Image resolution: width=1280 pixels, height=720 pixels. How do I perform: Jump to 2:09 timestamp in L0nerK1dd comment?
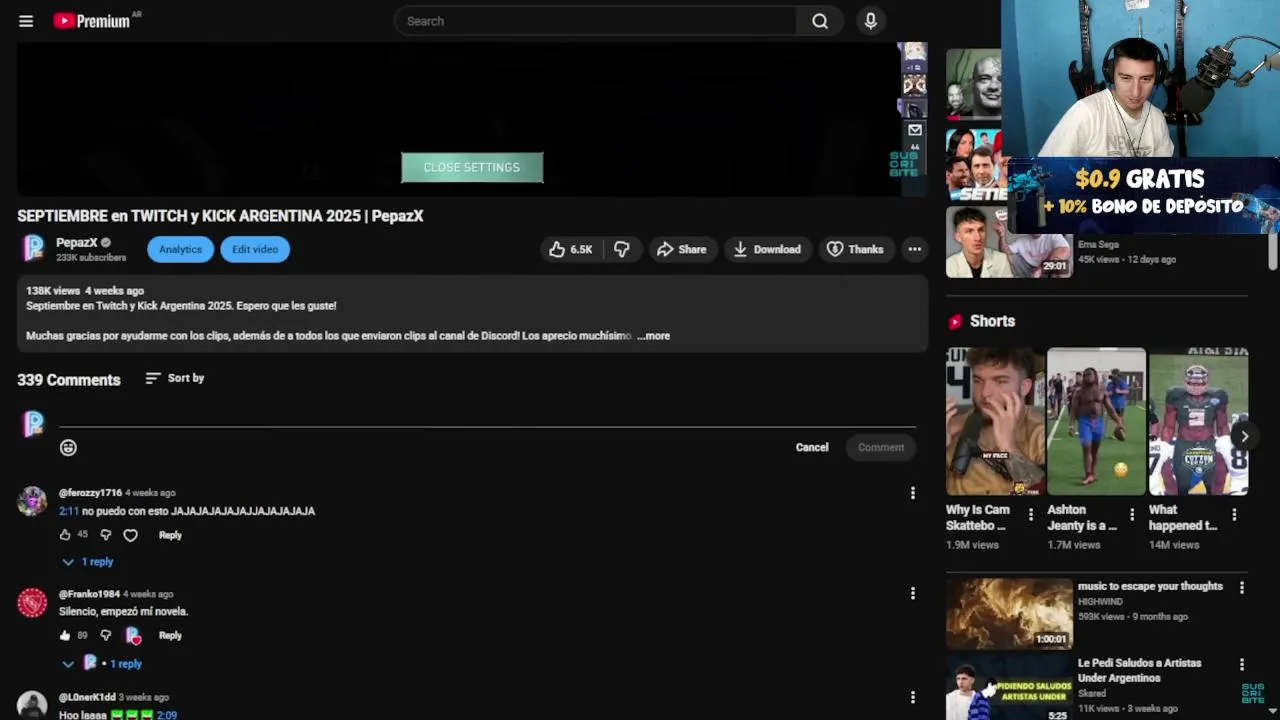coord(167,715)
